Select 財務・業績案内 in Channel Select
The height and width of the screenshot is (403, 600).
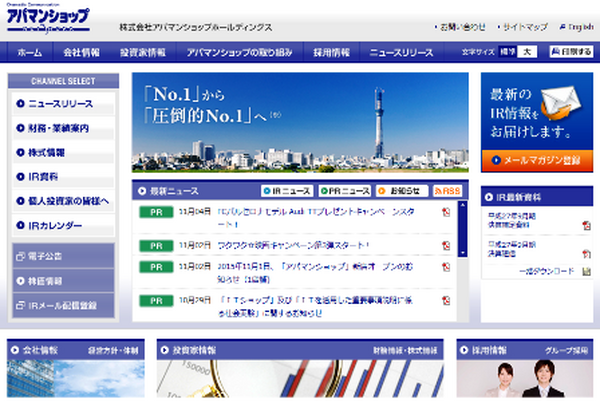(63, 128)
